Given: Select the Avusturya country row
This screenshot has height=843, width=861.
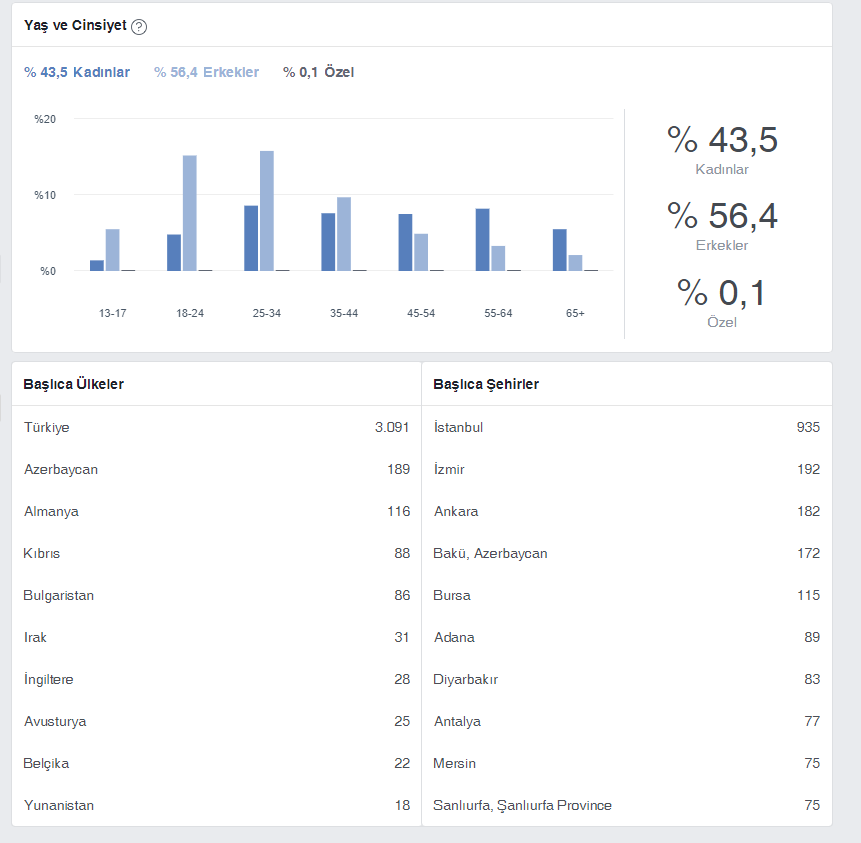Looking at the screenshot, I should click(216, 722).
